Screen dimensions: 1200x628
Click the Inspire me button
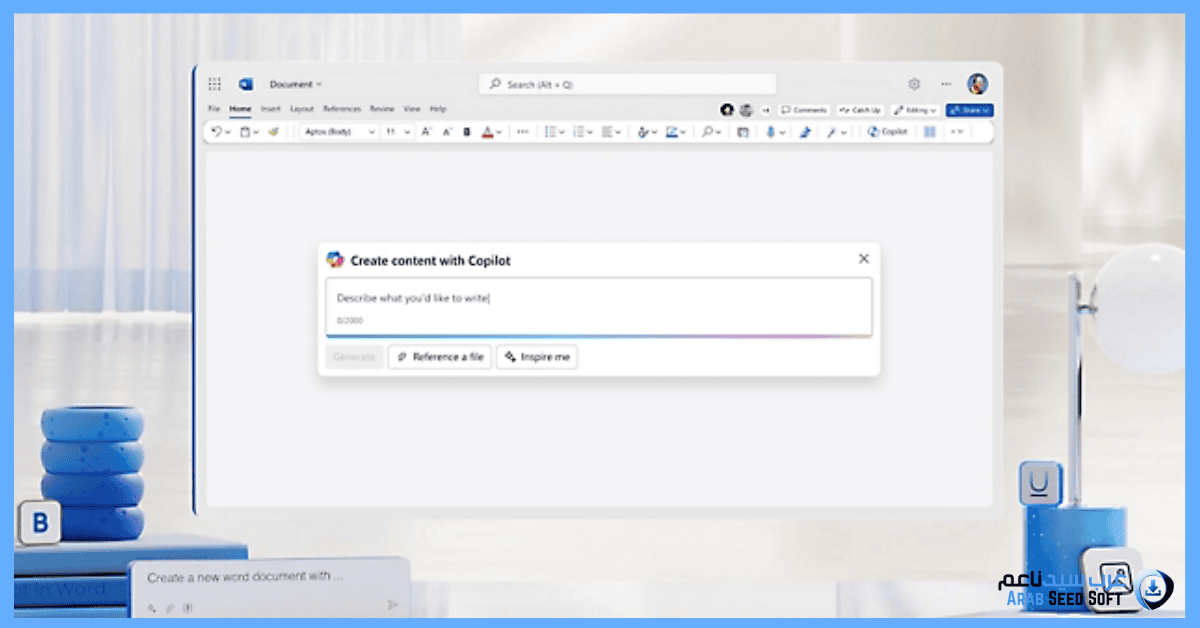(537, 357)
